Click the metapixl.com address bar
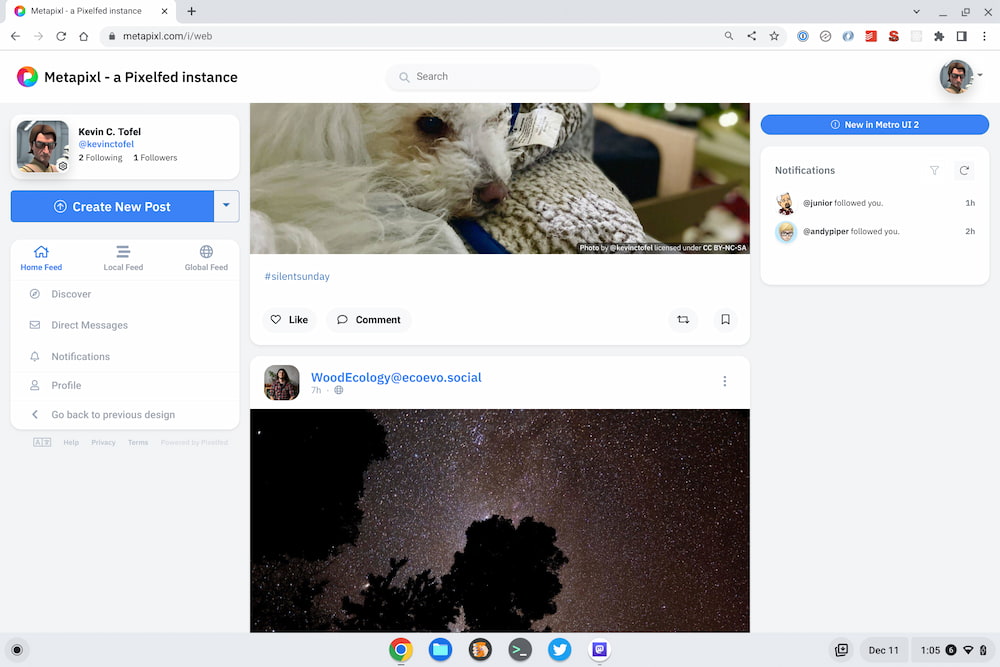Image resolution: width=1000 pixels, height=667 pixels. (x=408, y=36)
